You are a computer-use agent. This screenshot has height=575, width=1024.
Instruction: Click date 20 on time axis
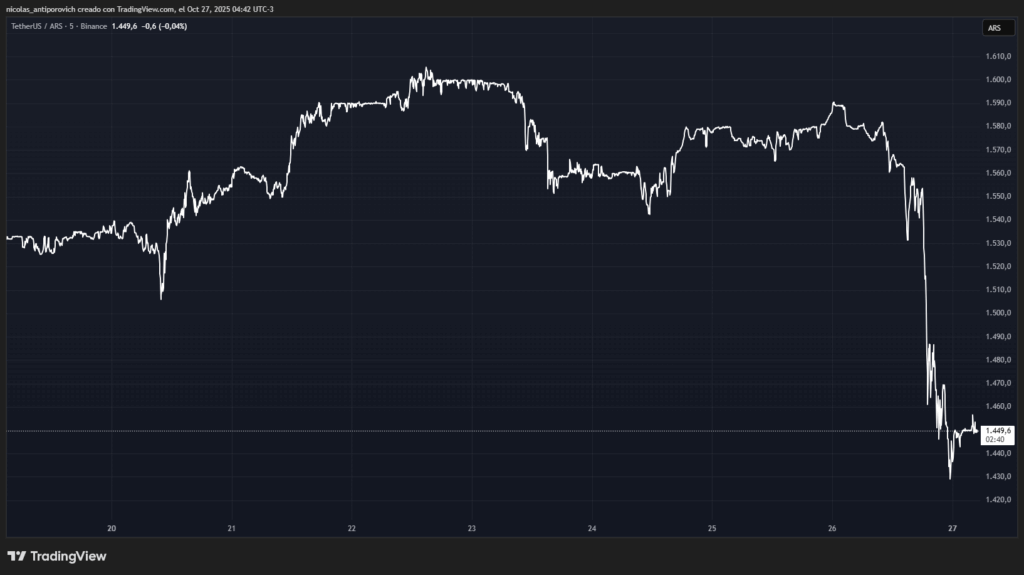[111, 528]
